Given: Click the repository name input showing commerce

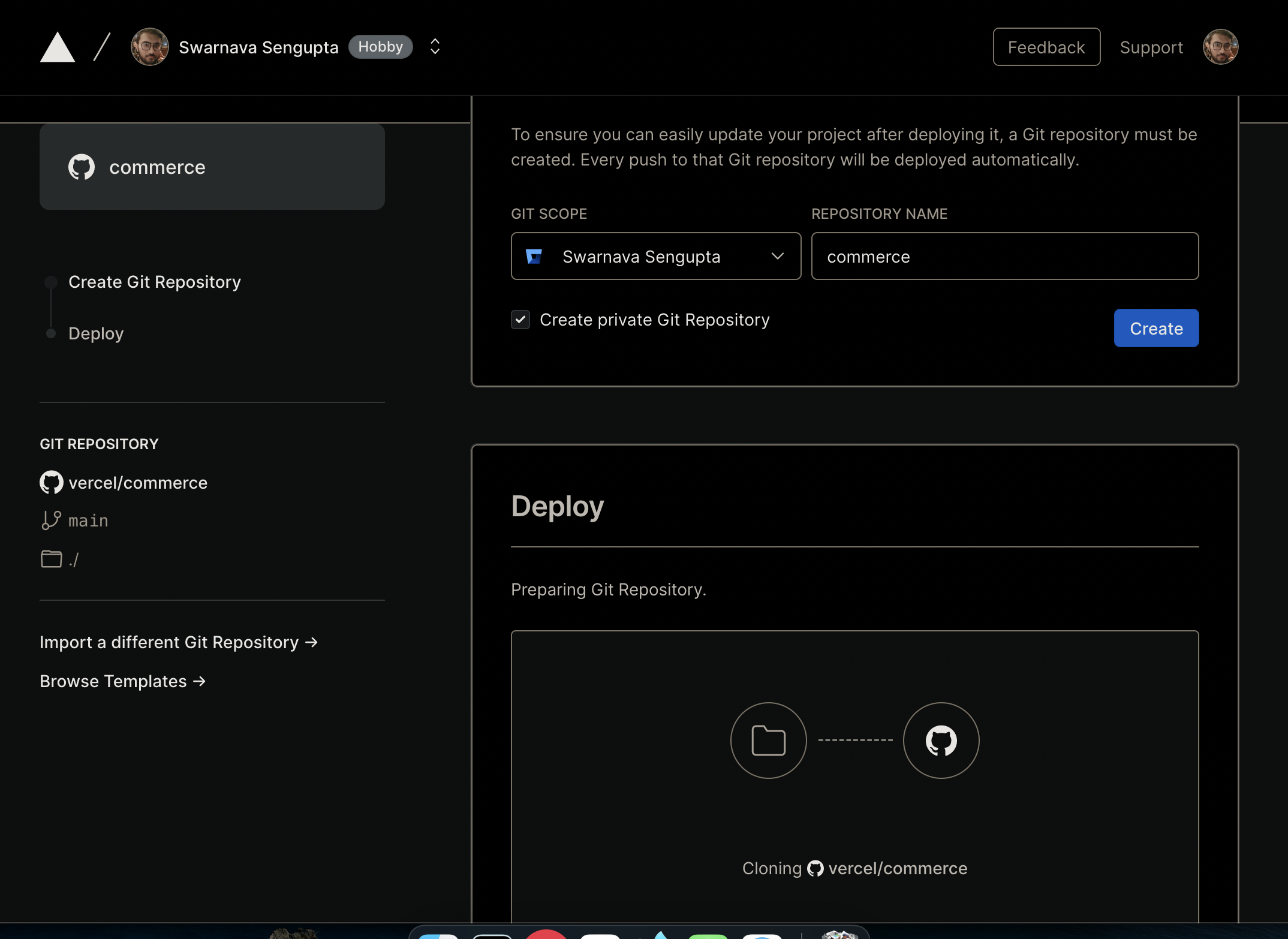Looking at the screenshot, I should tap(1004, 256).
